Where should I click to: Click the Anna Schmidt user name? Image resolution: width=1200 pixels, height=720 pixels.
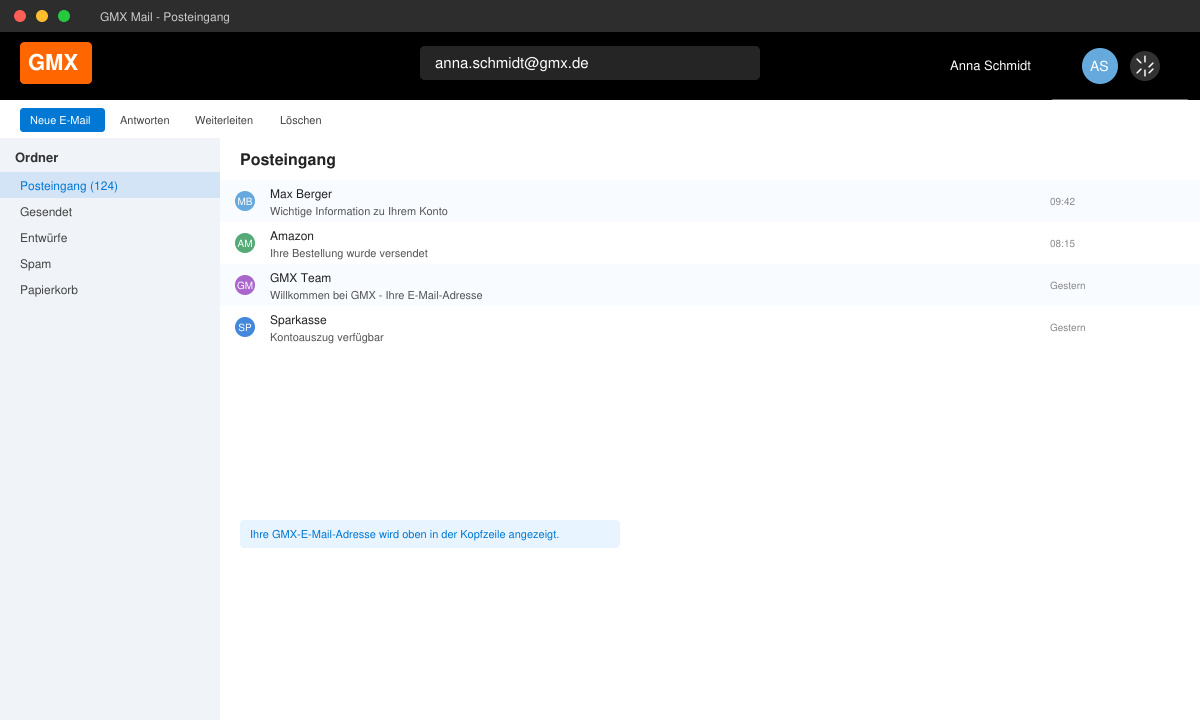[990, 66]
